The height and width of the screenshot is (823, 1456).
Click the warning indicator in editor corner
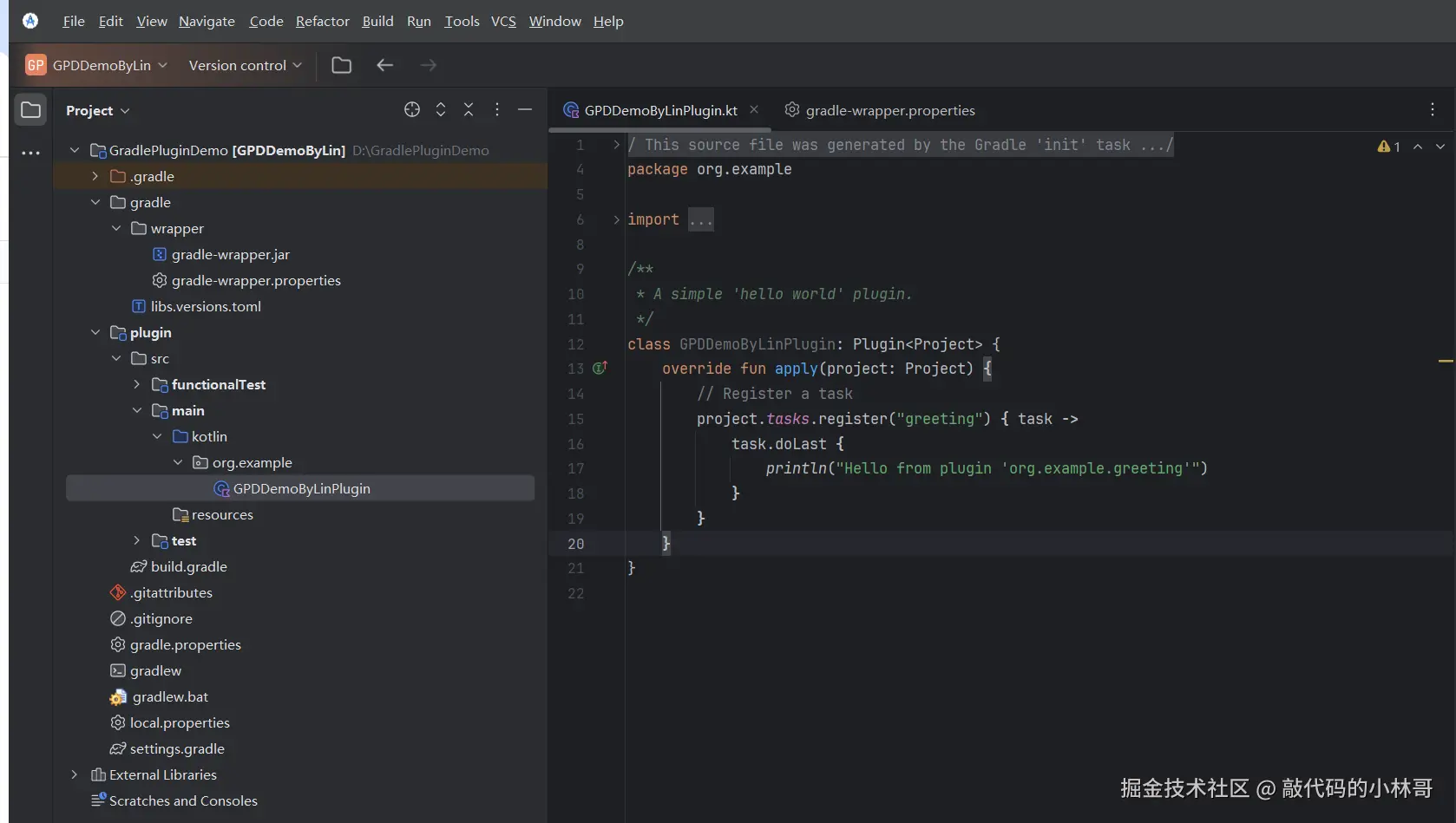tap(1388, 147)
